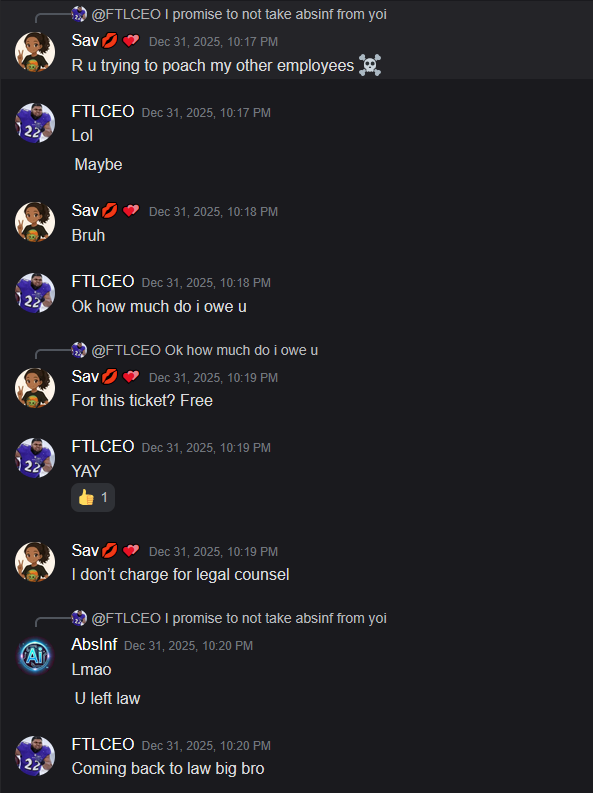Click the small avatar in the reply preview above AbsInf's message
This screenshot has height=793, width=593.
pos(79,618)
